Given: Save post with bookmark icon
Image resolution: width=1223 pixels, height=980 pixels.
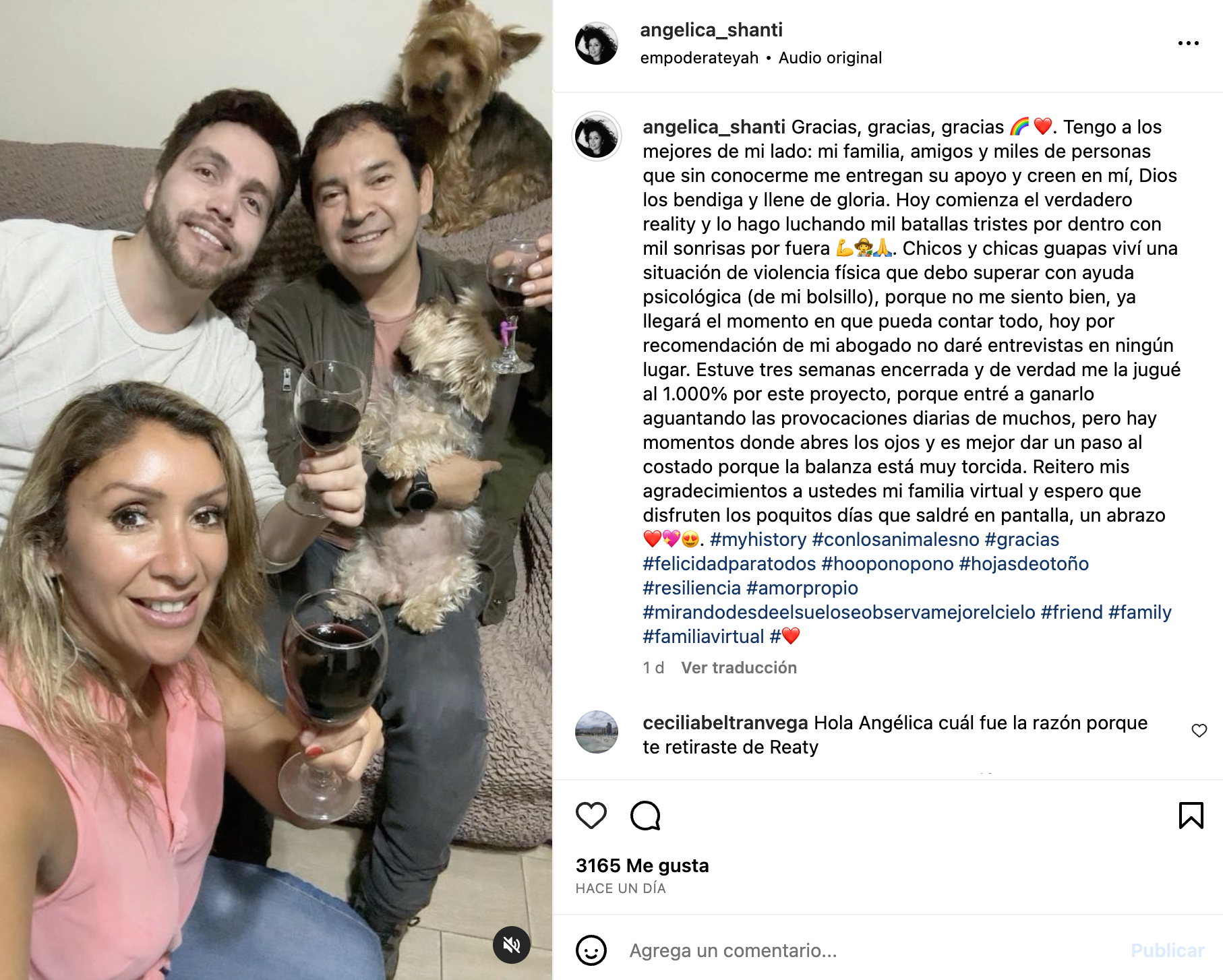Looking at the screenshot, I should [1191, 816].
